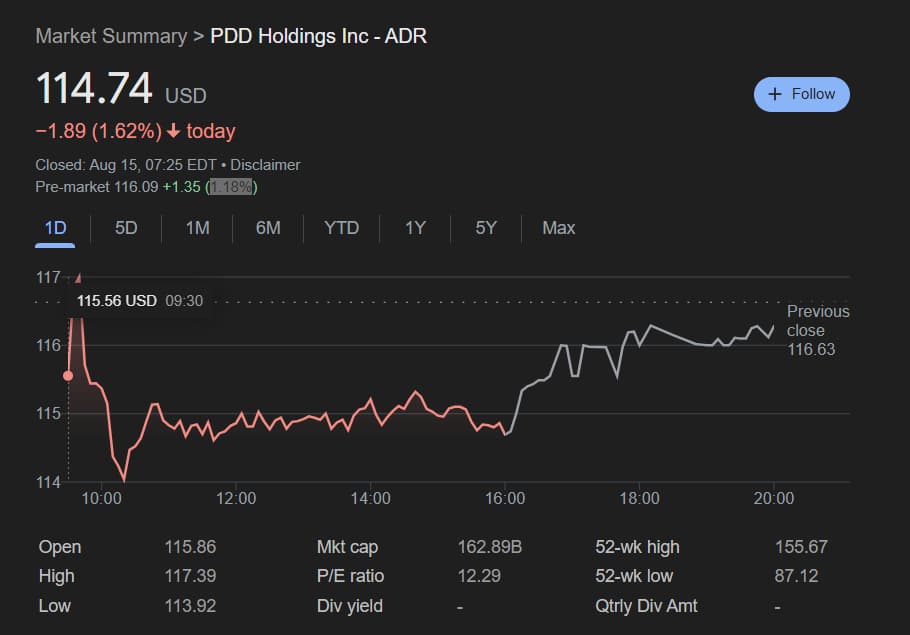910x635 pixels.
Task: Switch to the 1M time range
Action: pos(197,228)
